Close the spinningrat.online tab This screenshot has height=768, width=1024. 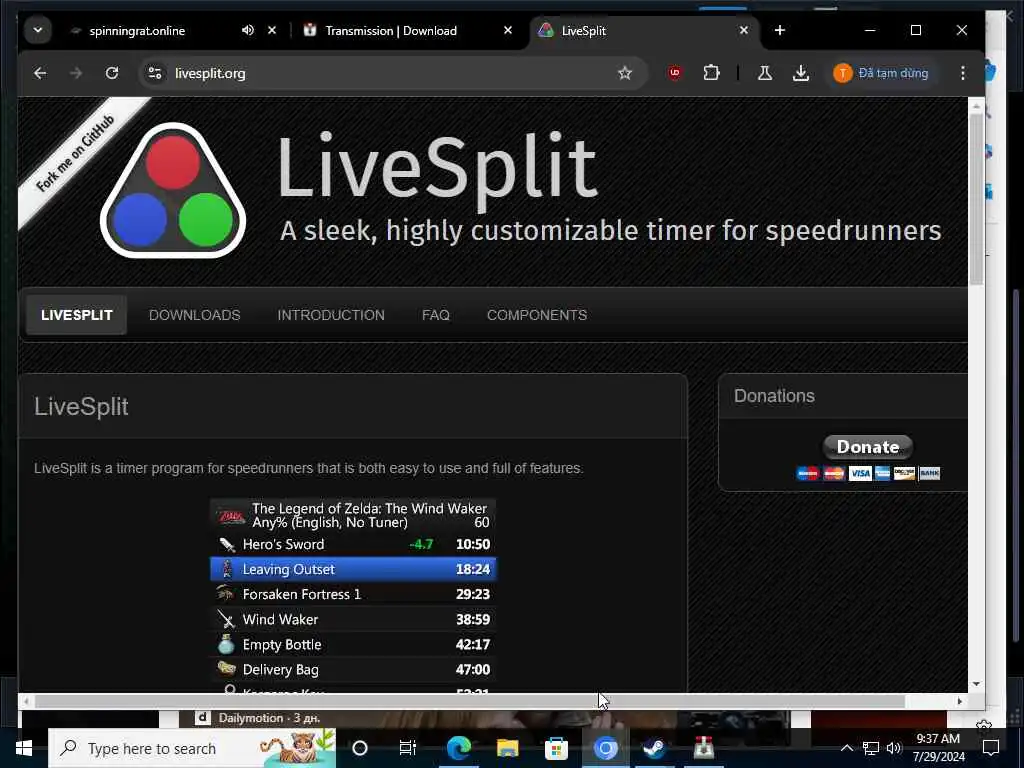272,30
